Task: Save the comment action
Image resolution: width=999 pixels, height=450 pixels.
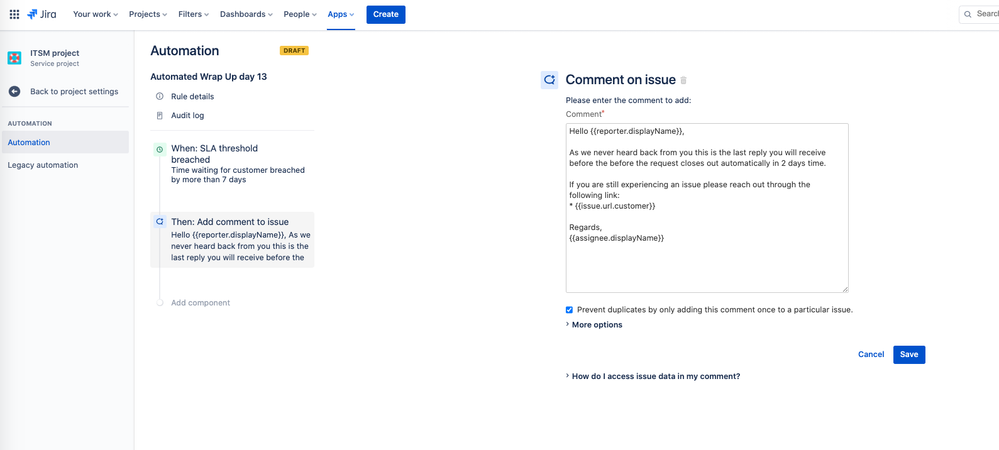Action: (x=909, y=354)
